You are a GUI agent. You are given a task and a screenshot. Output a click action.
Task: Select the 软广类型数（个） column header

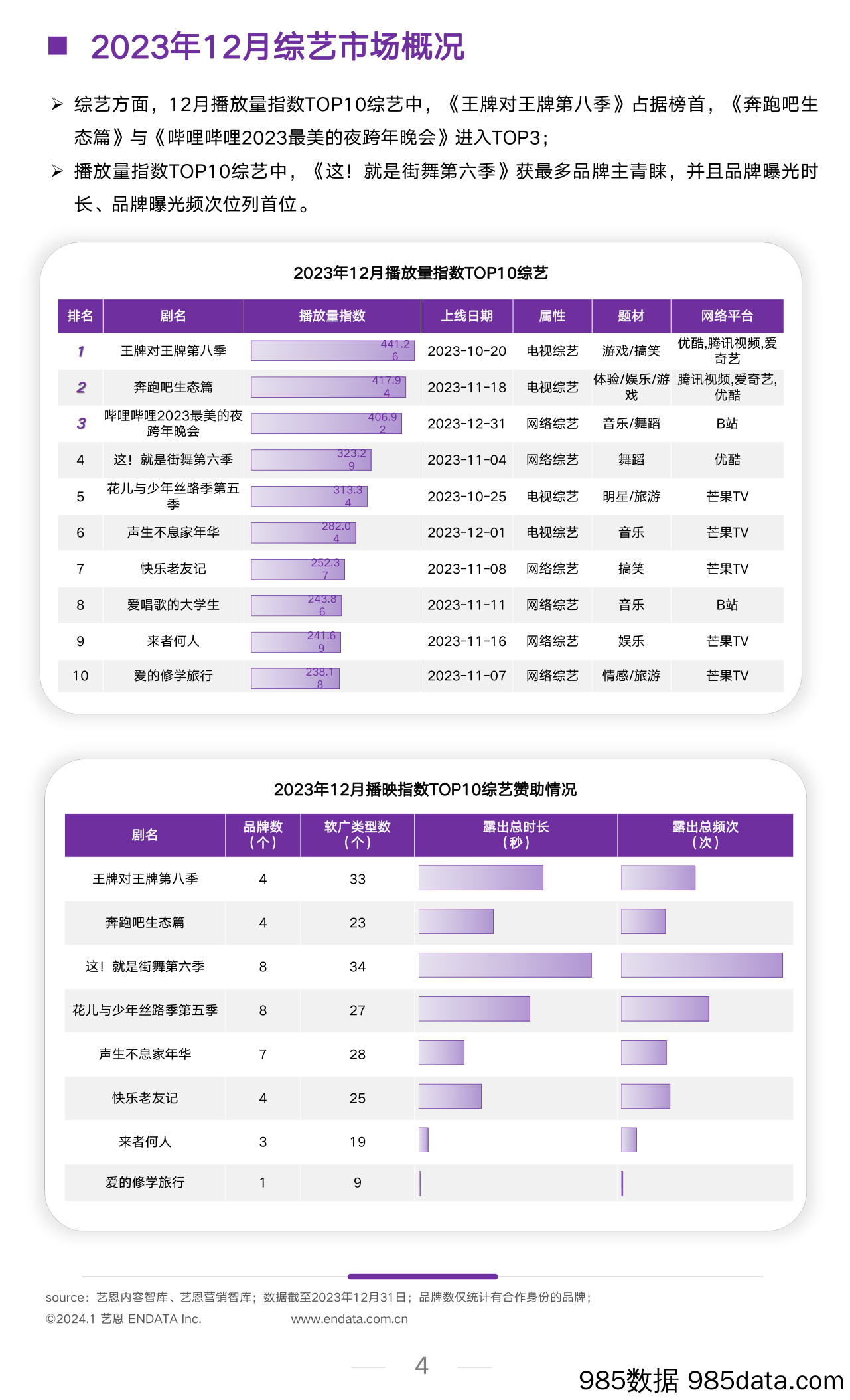pos(358,835)
